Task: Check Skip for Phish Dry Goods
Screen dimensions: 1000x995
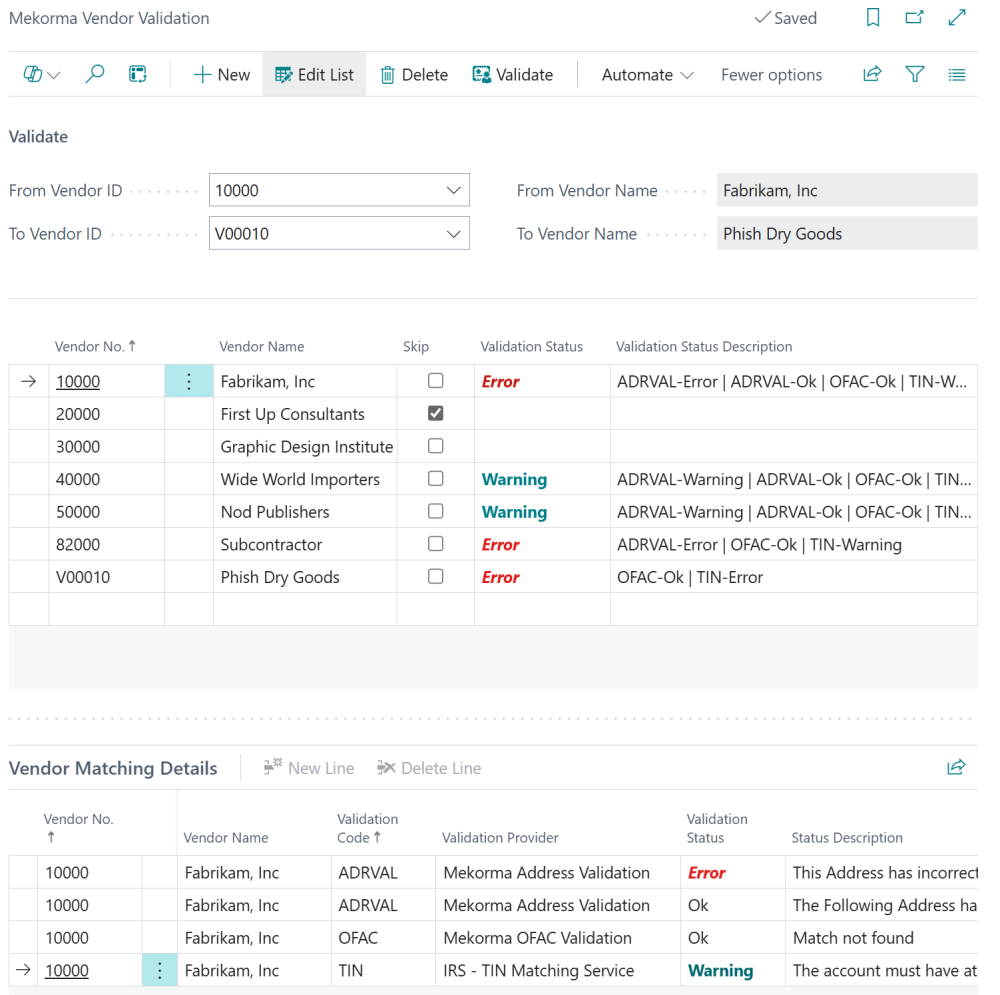Action: pos(436,577)
